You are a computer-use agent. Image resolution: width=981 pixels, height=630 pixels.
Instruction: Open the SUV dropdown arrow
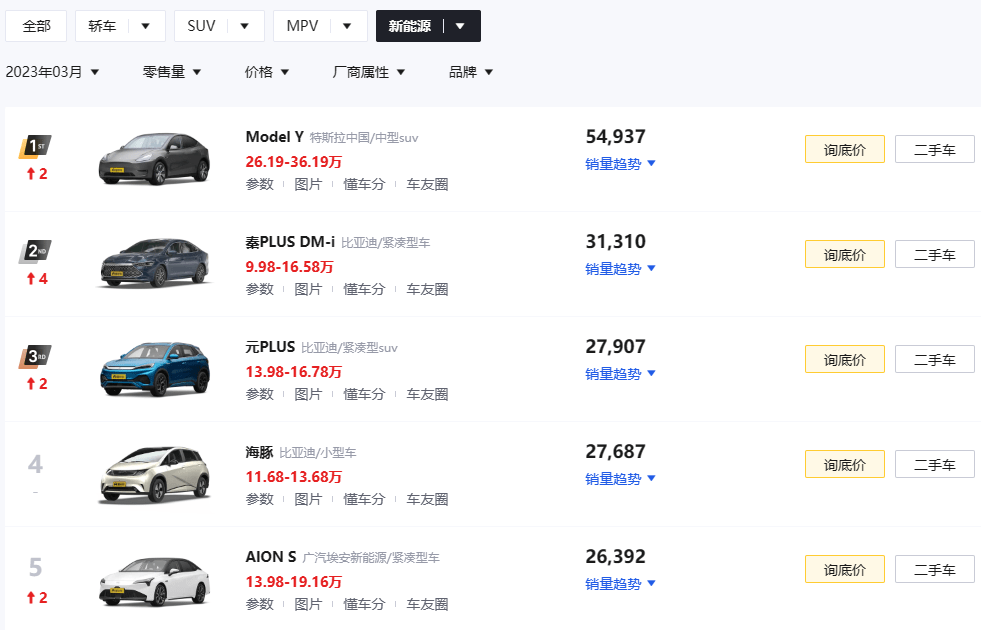point(245,26)
